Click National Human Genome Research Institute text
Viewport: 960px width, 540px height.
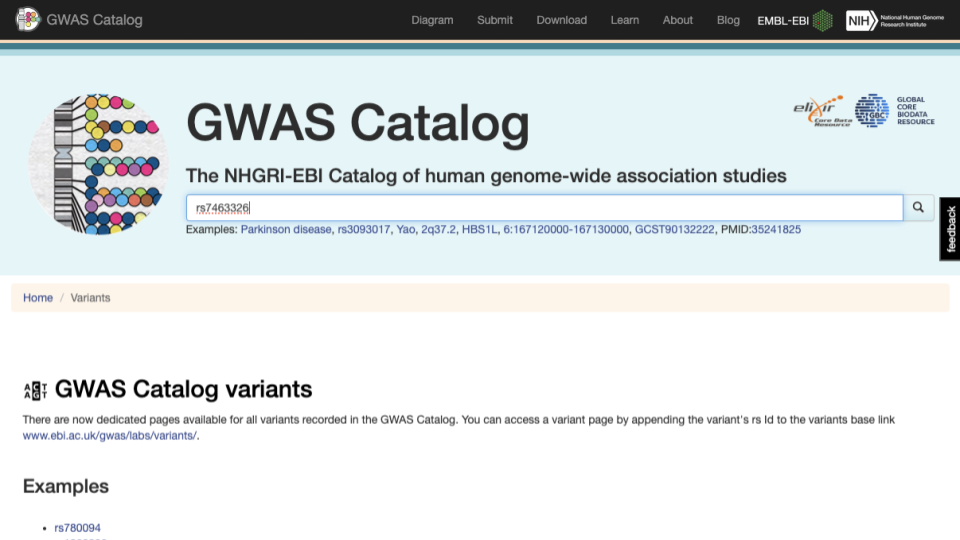click(x=912, y=21)
